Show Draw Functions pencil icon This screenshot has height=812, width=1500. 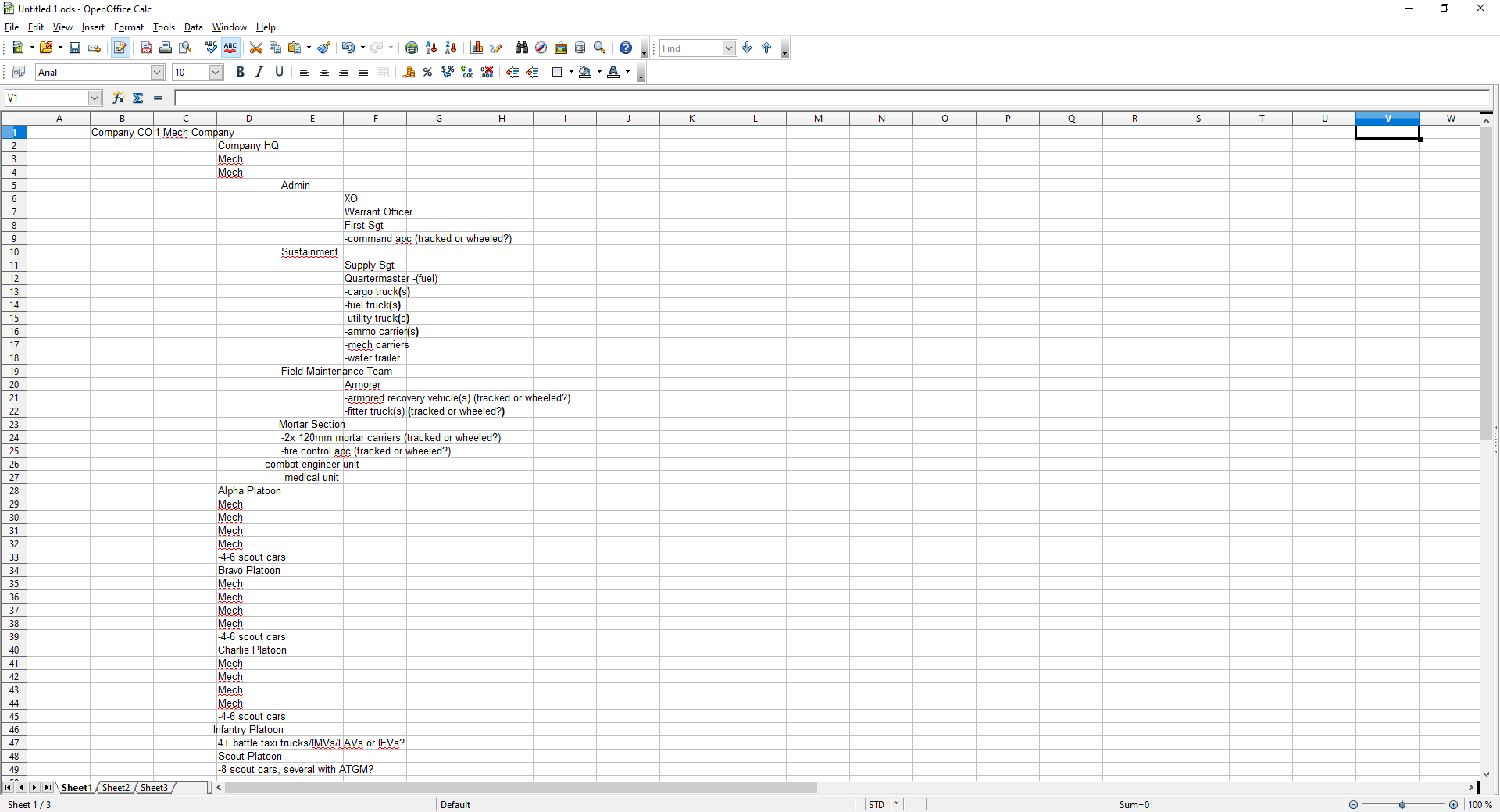pyautogui.click(x=496, y=48)
